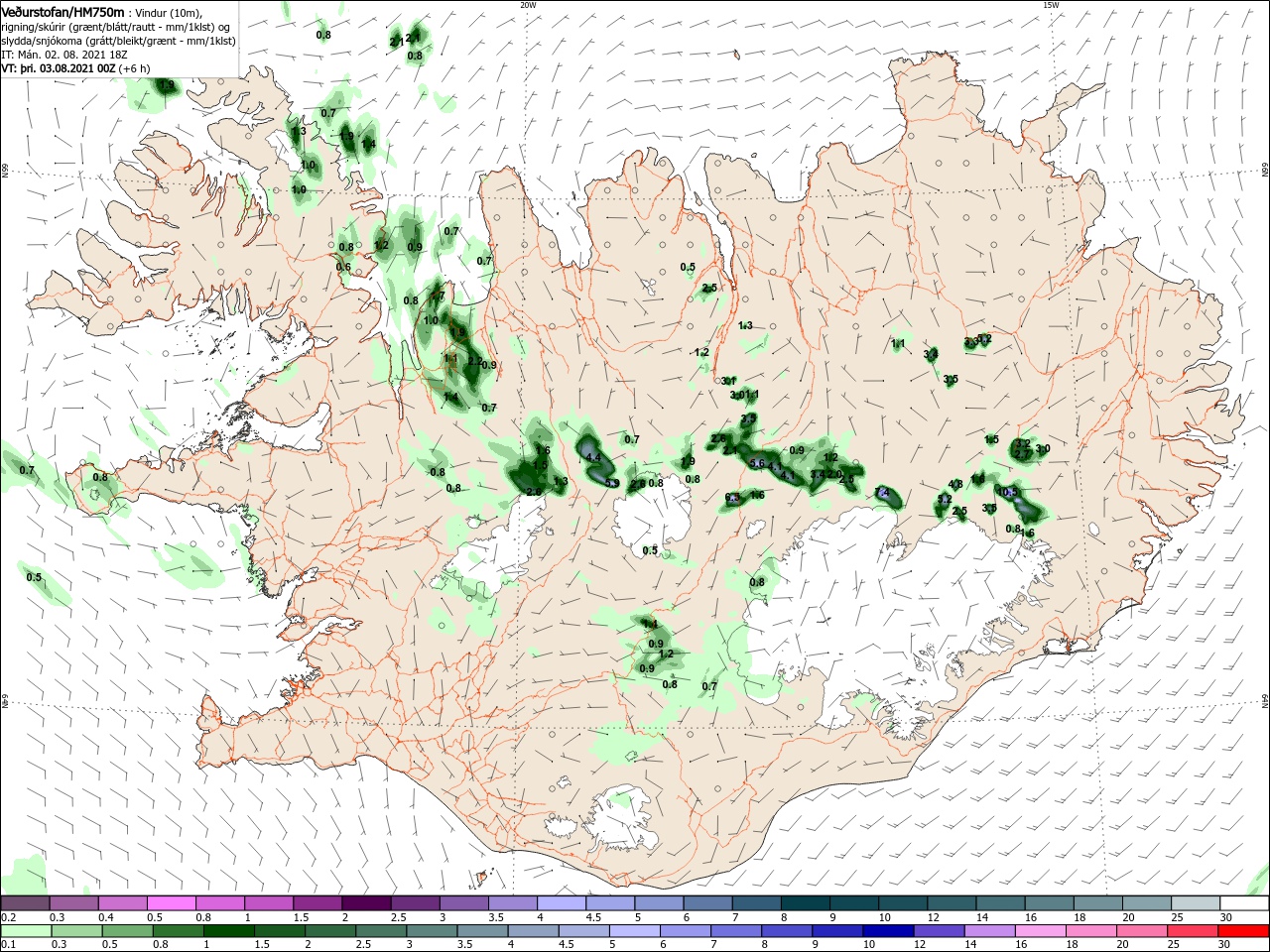Viewport: 1270px width, 952px height.
Task: Click the white 30 mm swatch in the upper snow legend
Action: tap(1244, 903)
